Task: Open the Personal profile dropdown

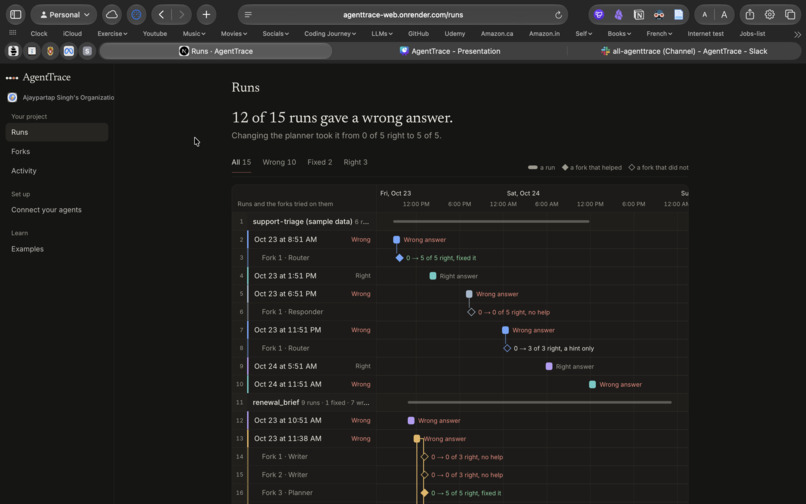Action: click(64, 14)
